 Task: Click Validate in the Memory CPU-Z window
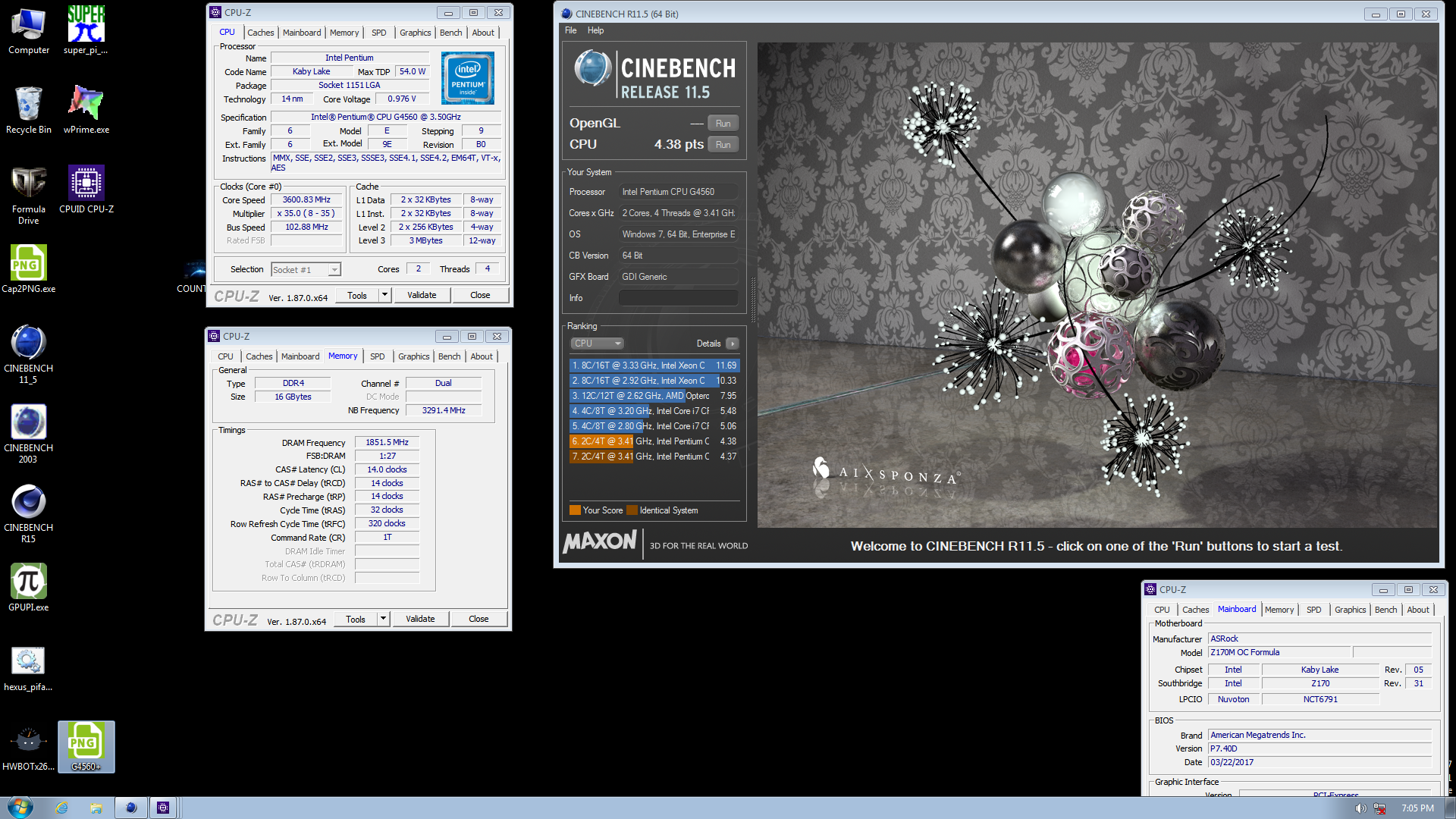pyautogui.click(x=420, y=619)
